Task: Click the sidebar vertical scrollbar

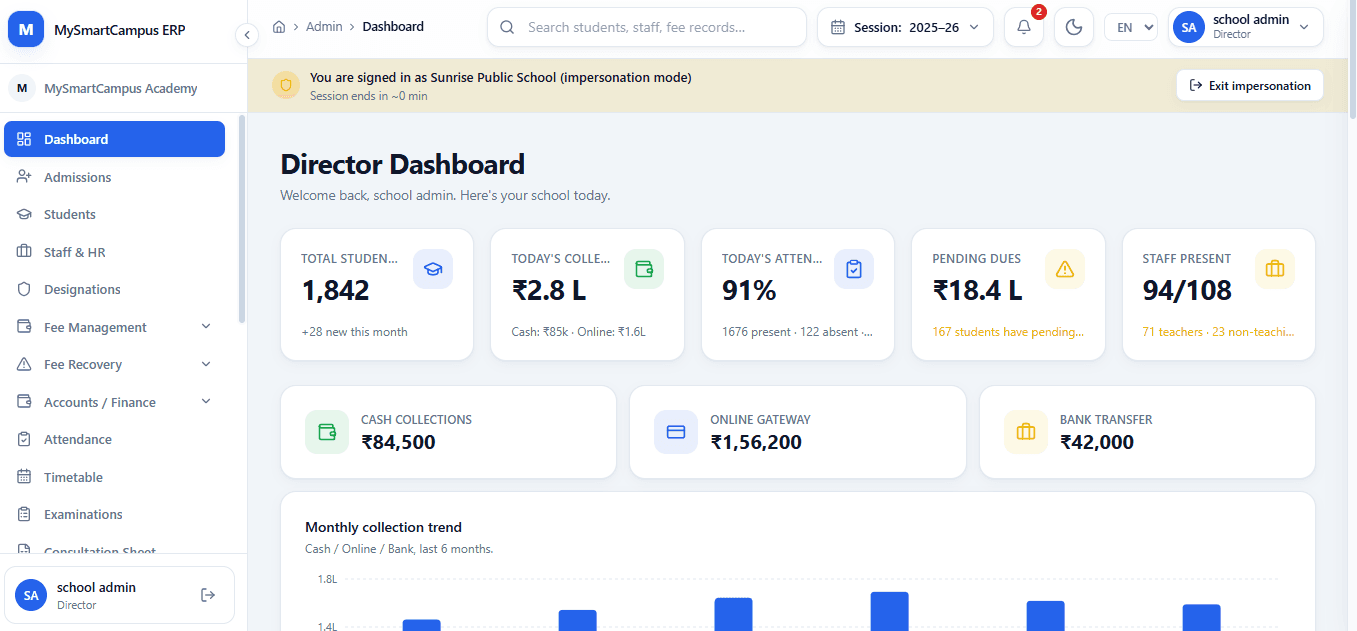Action: [241, 218]
